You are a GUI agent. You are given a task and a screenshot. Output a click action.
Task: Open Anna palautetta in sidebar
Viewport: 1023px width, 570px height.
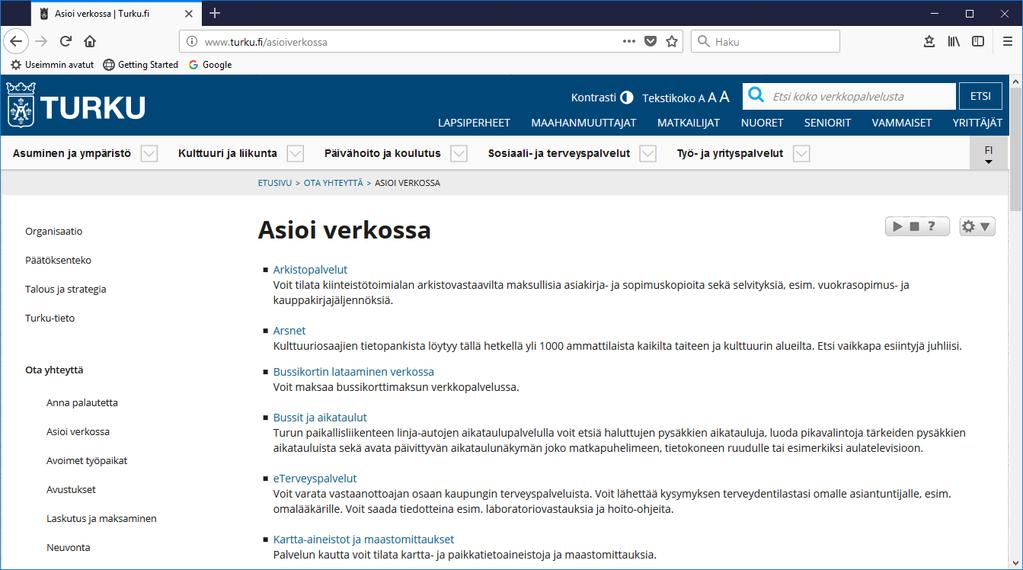tap(82, 402)
